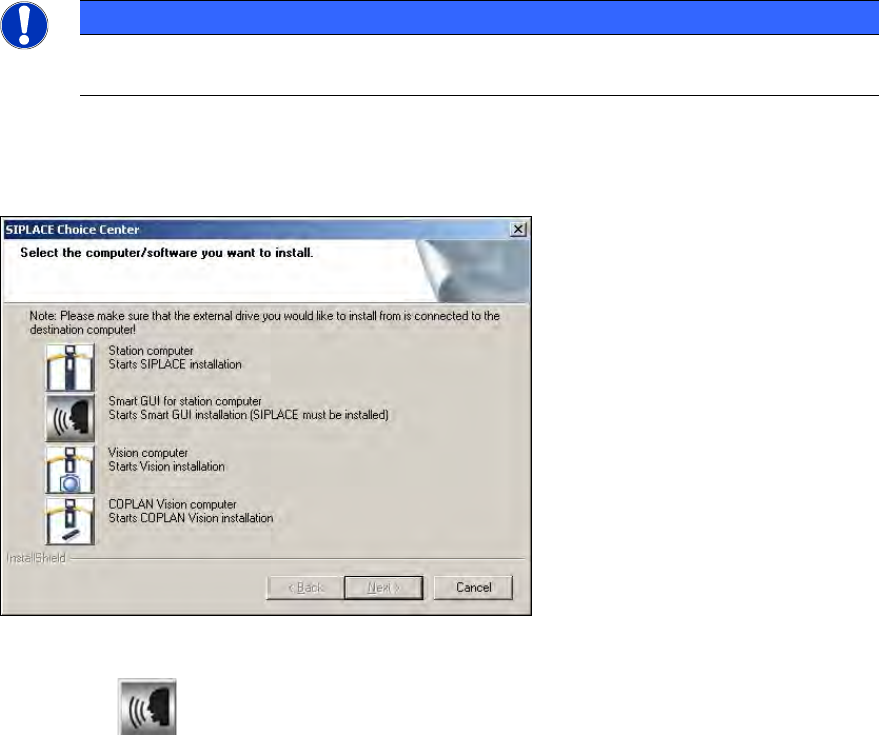The image size is (879, 735).
Task: Click 'Starts COPLAN Vision installation' text
Action: tap(191, 518)
